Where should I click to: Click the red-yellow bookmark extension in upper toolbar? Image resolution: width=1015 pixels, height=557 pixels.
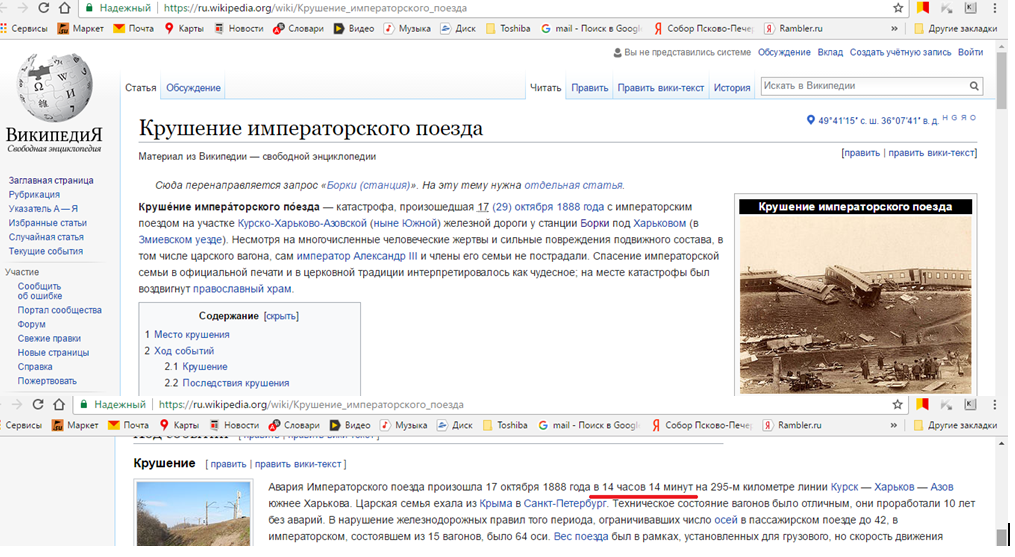(922, 8)
